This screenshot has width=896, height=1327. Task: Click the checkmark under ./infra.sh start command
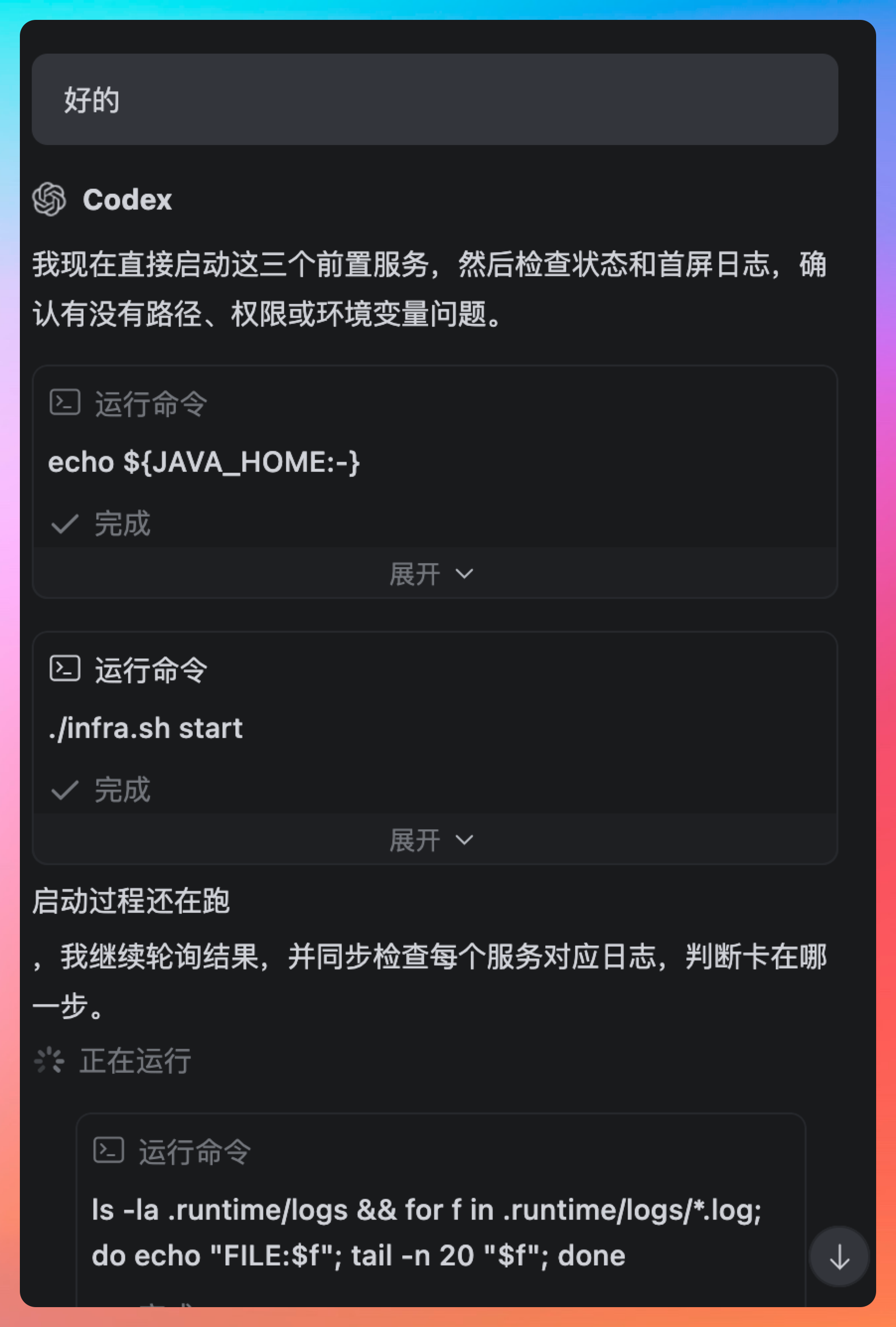pos(65,790)
